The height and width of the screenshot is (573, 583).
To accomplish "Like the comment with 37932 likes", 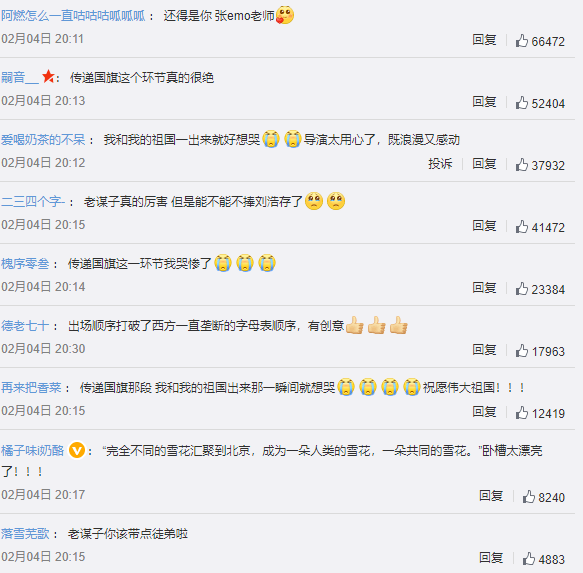I will [x=522, y=165].
